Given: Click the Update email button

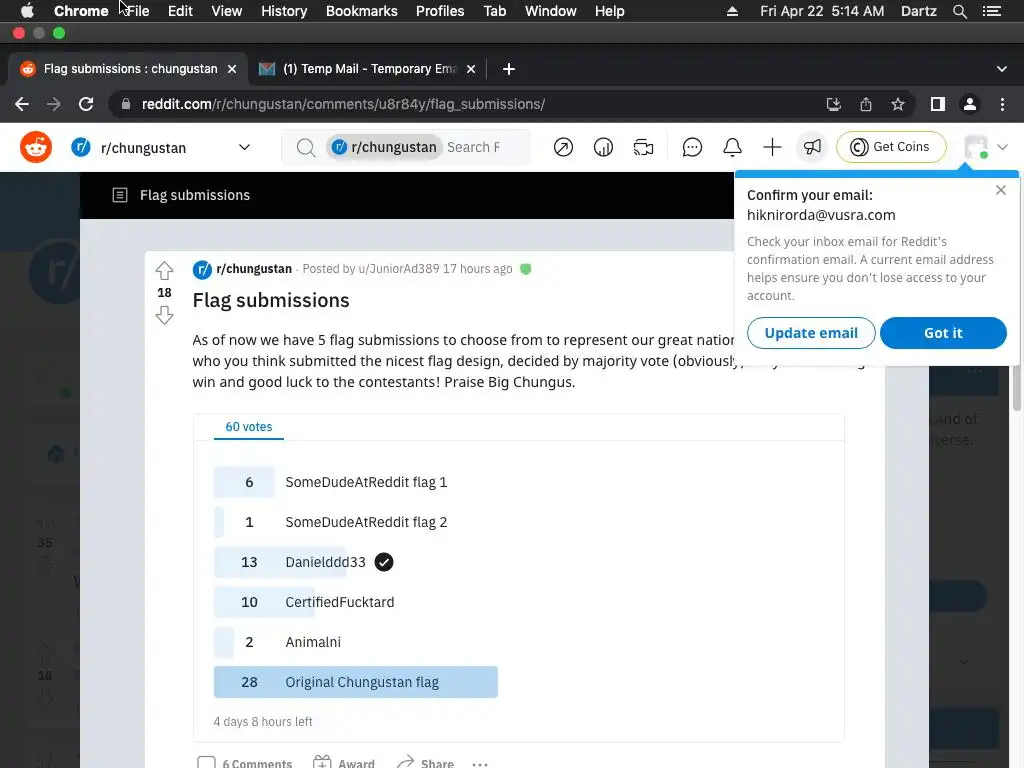Looking at the screenshot, I should click(x=811, y=333).
